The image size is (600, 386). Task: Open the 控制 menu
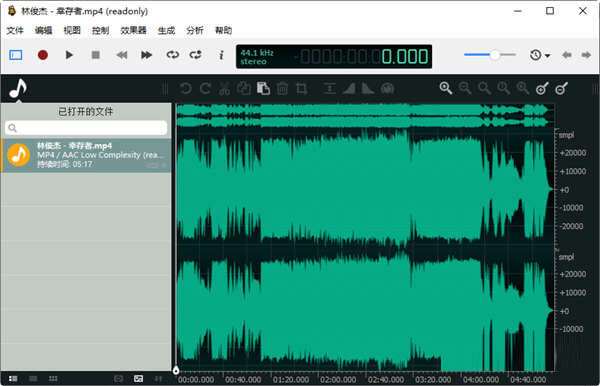[x=101, y=30]
